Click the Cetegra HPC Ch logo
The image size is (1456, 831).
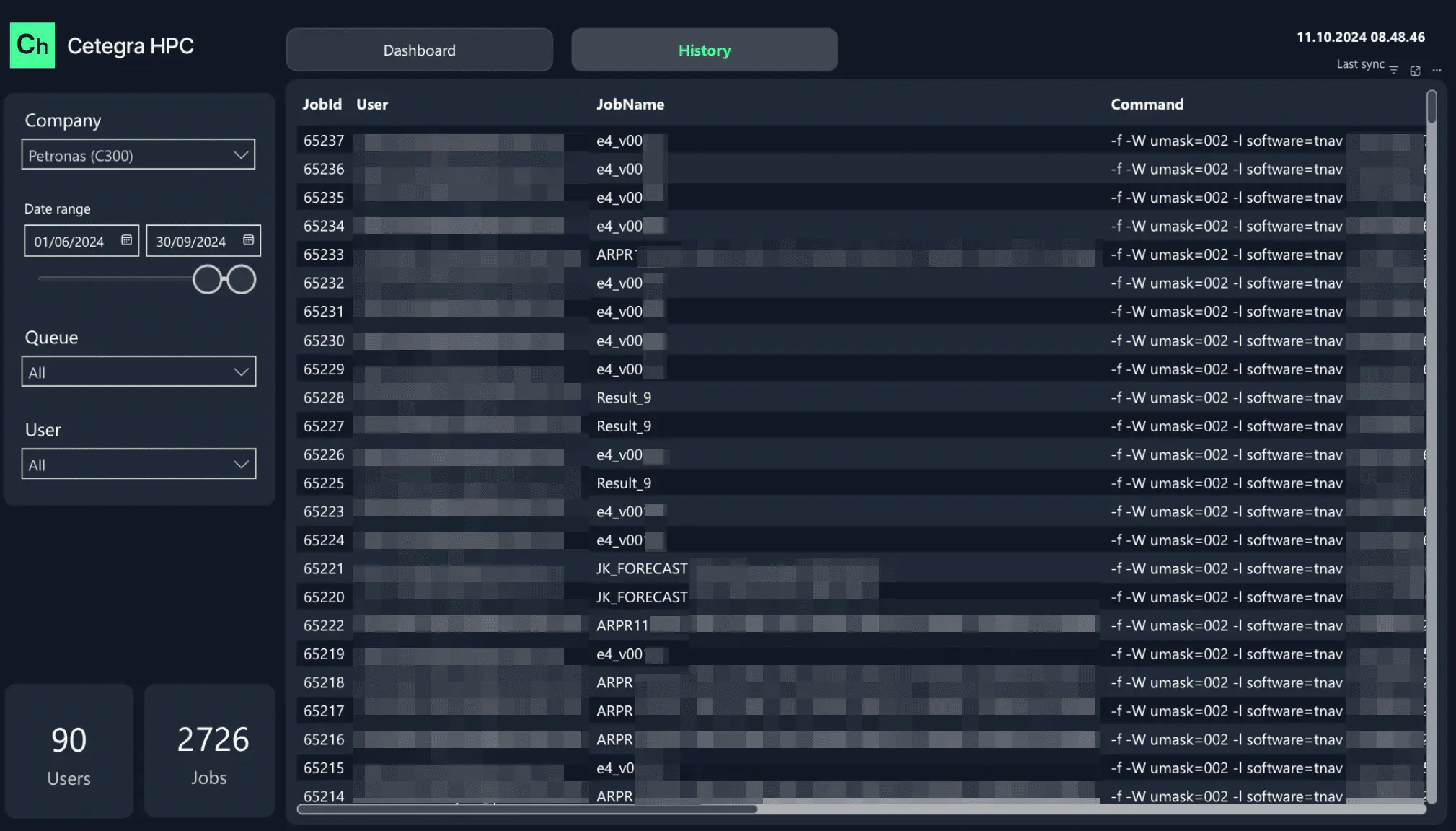point(32,45)
